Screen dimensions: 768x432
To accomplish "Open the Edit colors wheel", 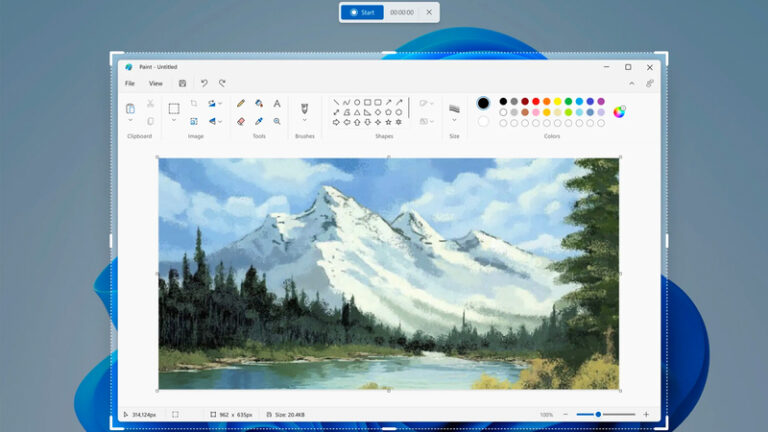I will [x=620, y=111].
